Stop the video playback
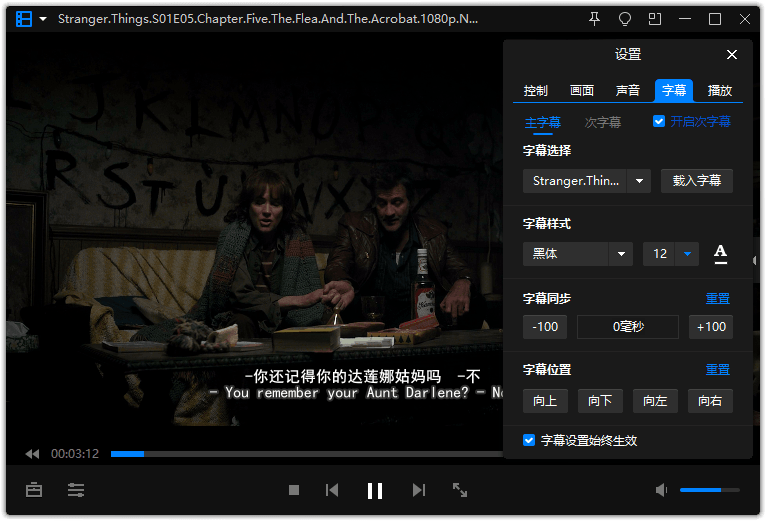 (x=294, y=490)
